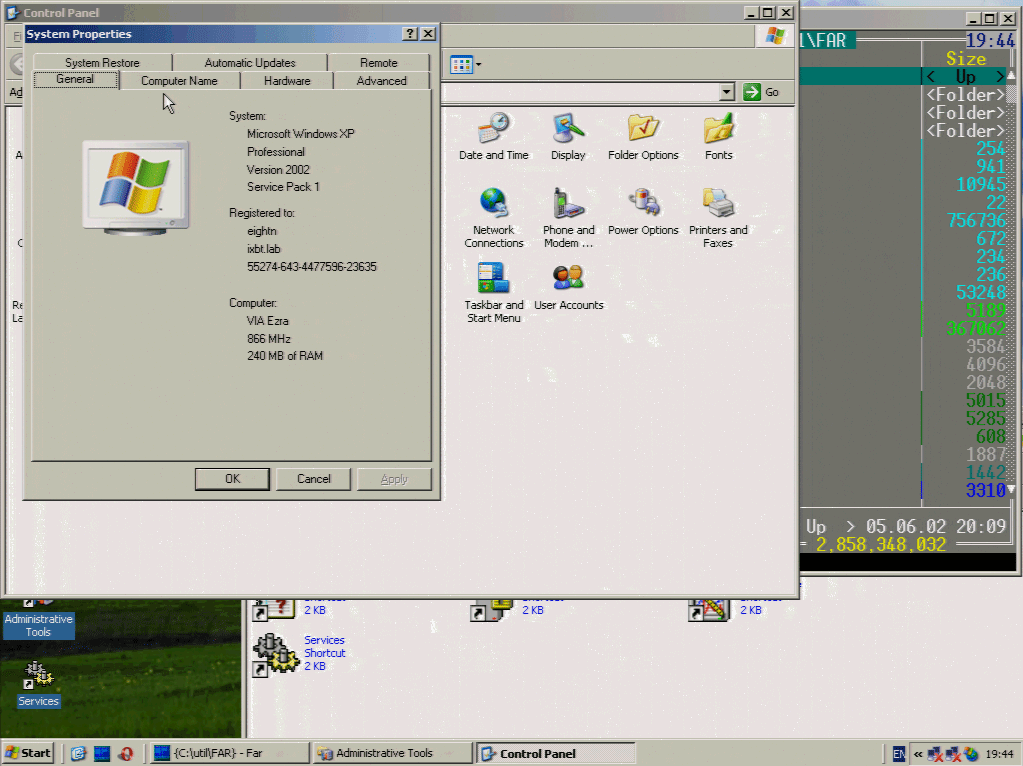Open Network Connections icon
1023x766 pixels.
tap(493, 217)
